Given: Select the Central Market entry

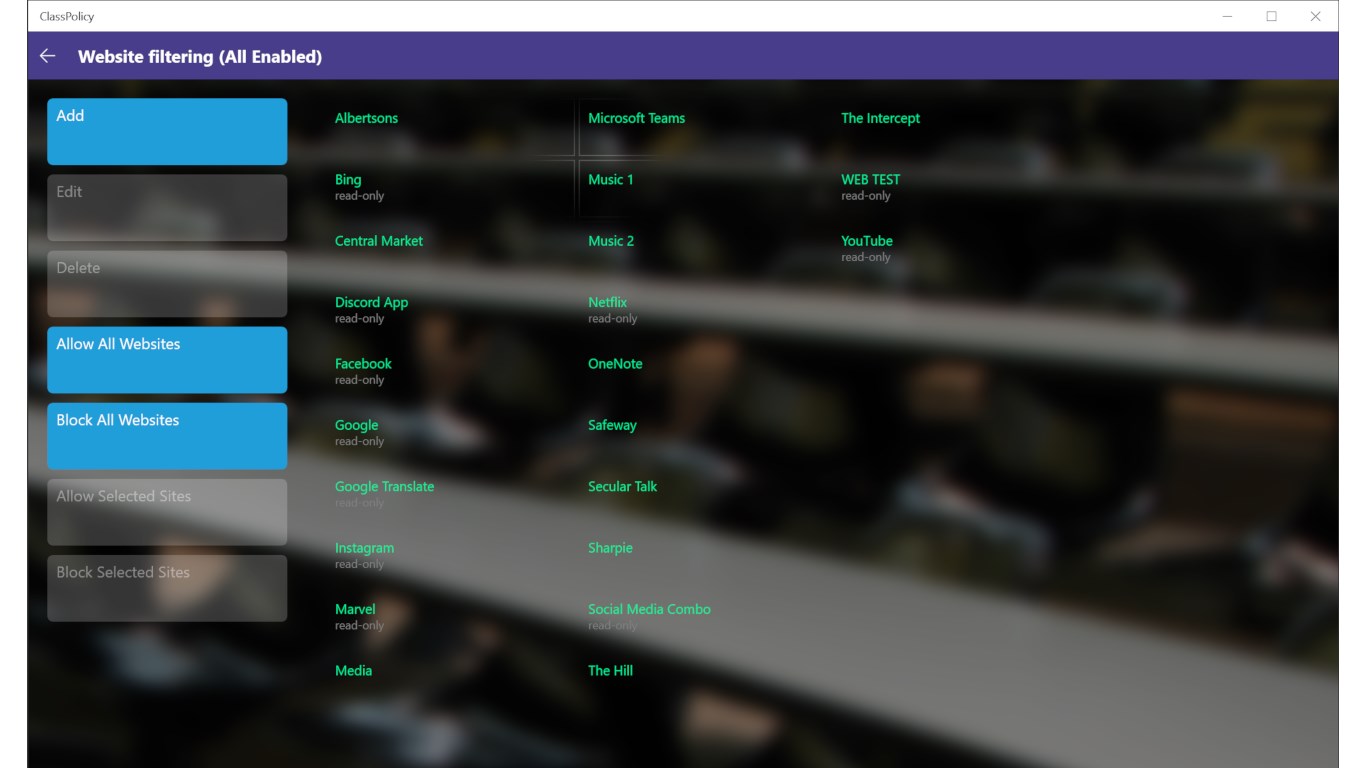Looking at the screenshot, I should [x=379, y=241].
